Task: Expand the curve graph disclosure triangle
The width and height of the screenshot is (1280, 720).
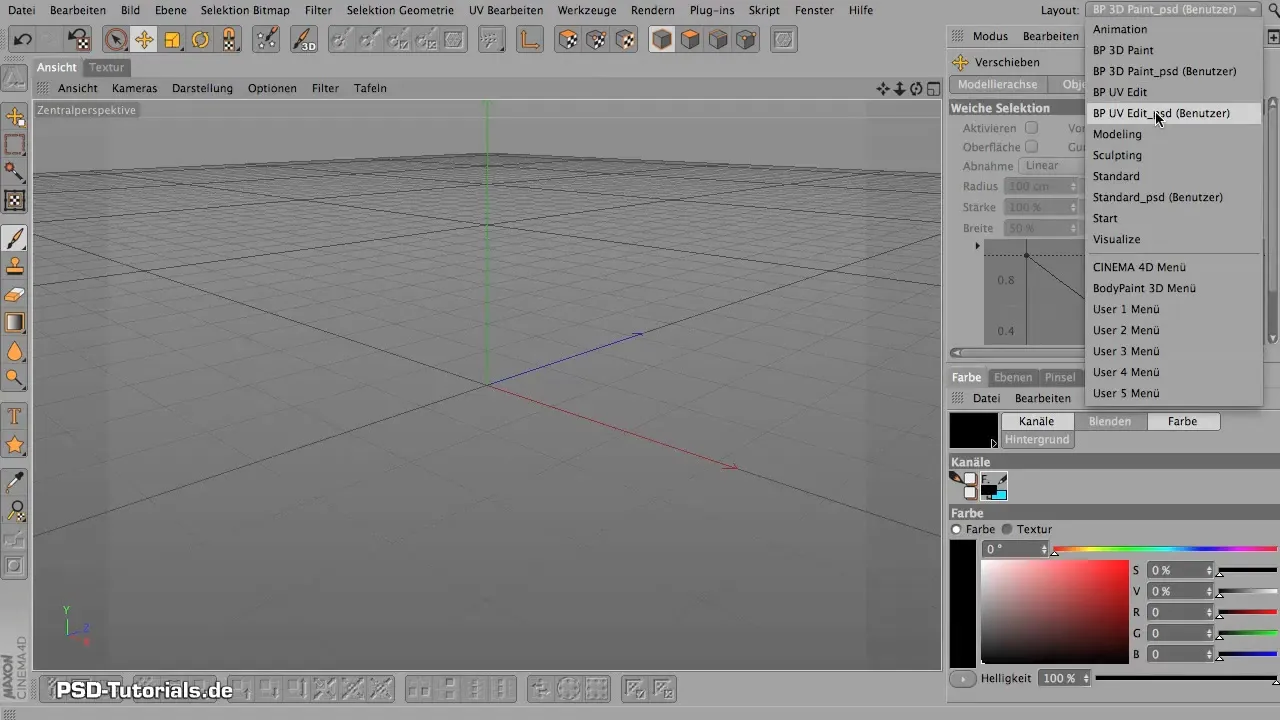Action: (978, 245)
